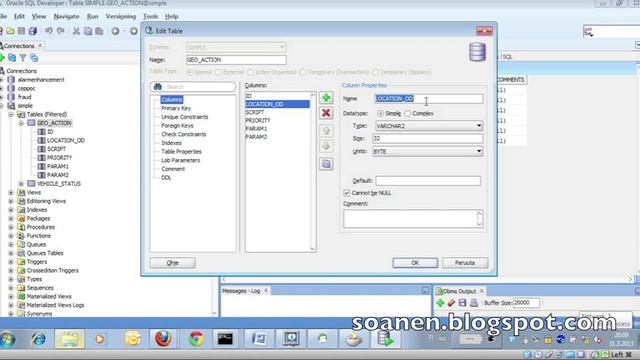Viewport: 640px width, 360px height.
Task: Collapse the Tables (Filtered) node
Action: tap(11, 114)
